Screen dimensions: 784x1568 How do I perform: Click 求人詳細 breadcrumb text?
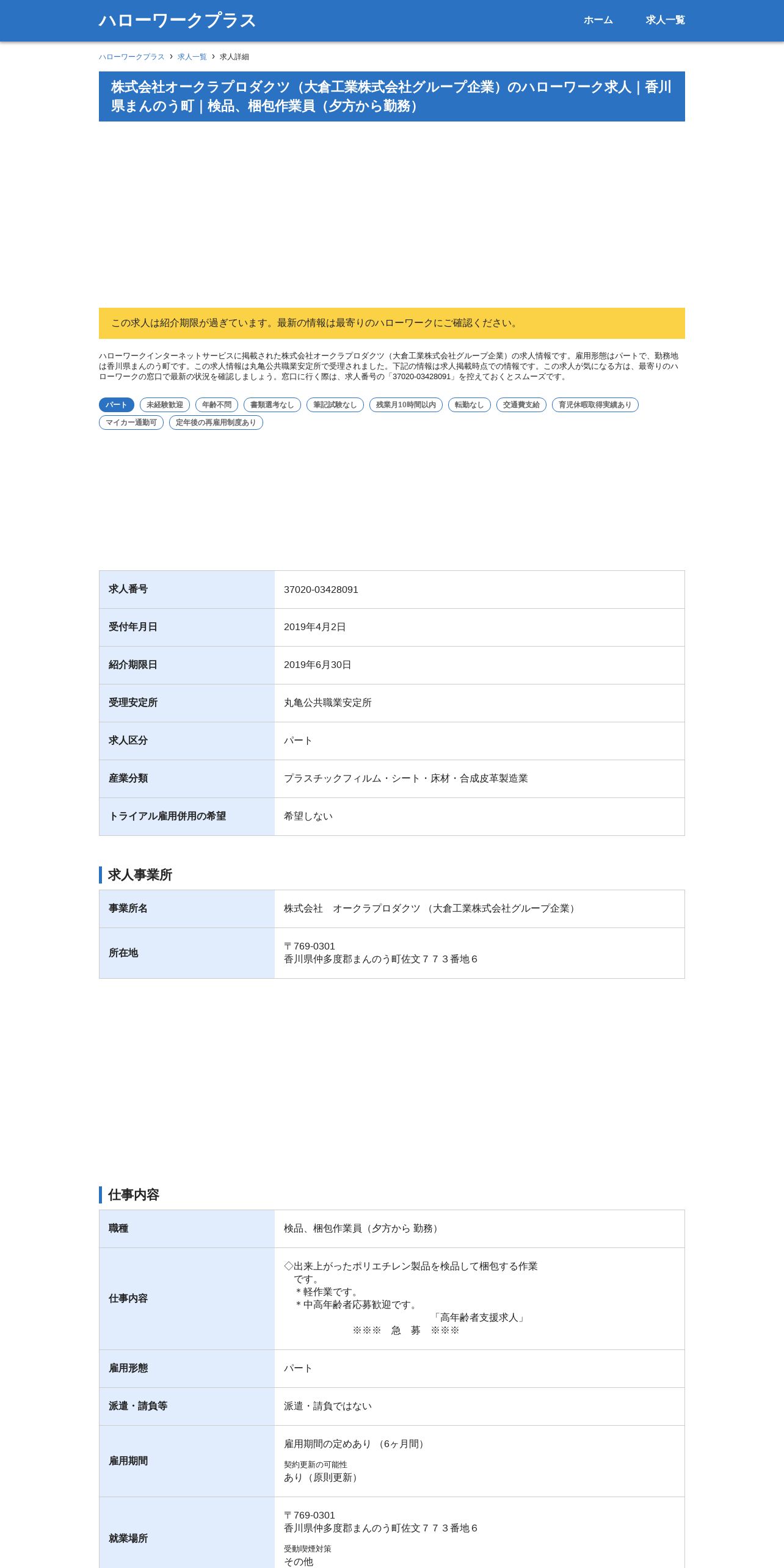click(x=234, y=57)
